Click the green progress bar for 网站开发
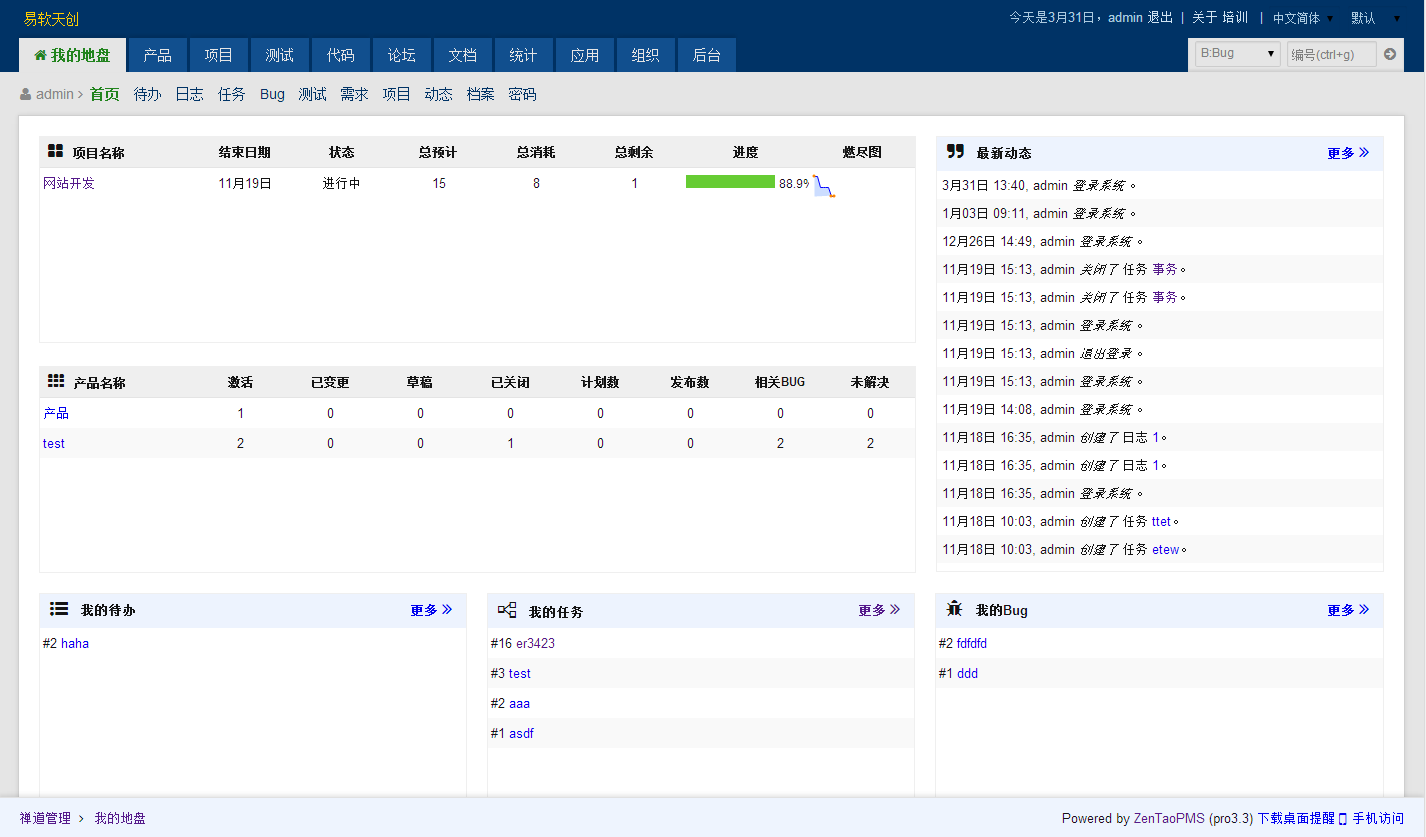Image resolution: width=1426 pixels, height=837 pixels. coord(730,182)
